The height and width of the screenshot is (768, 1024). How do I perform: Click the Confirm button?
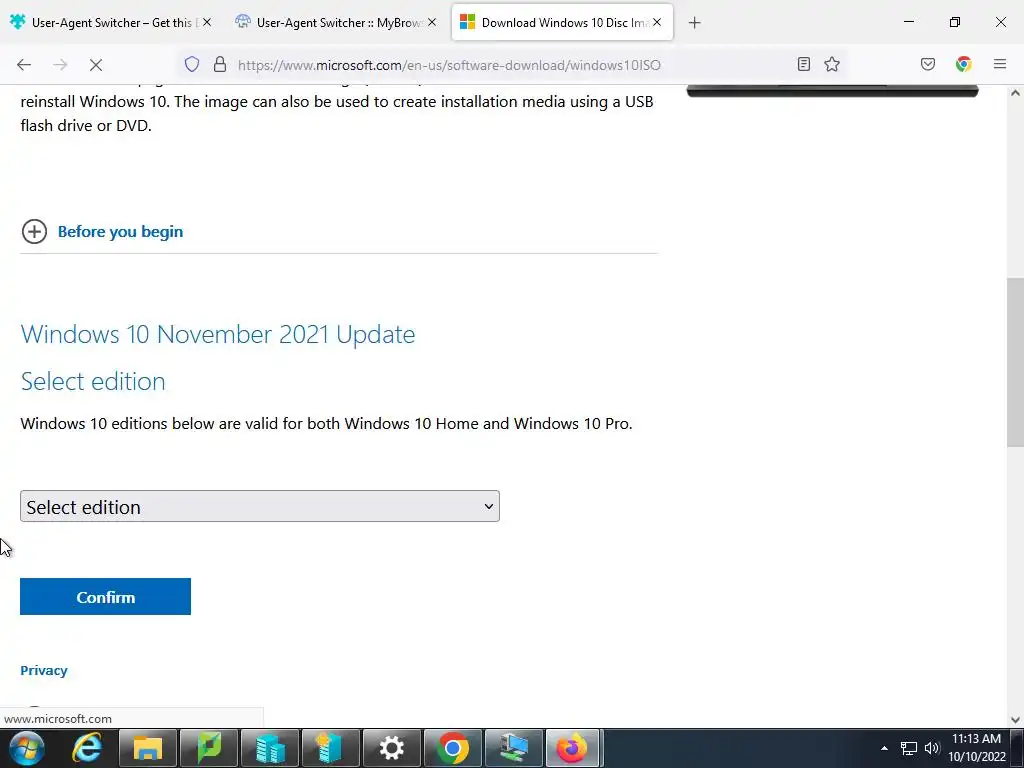(x=105, y=596)
